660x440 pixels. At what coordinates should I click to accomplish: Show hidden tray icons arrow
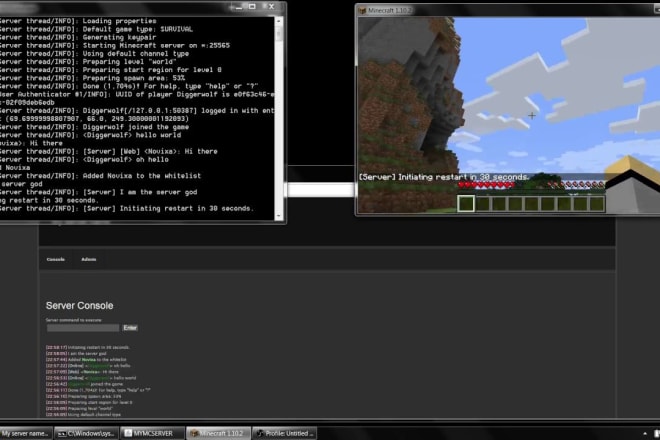[x=645, y=433]
